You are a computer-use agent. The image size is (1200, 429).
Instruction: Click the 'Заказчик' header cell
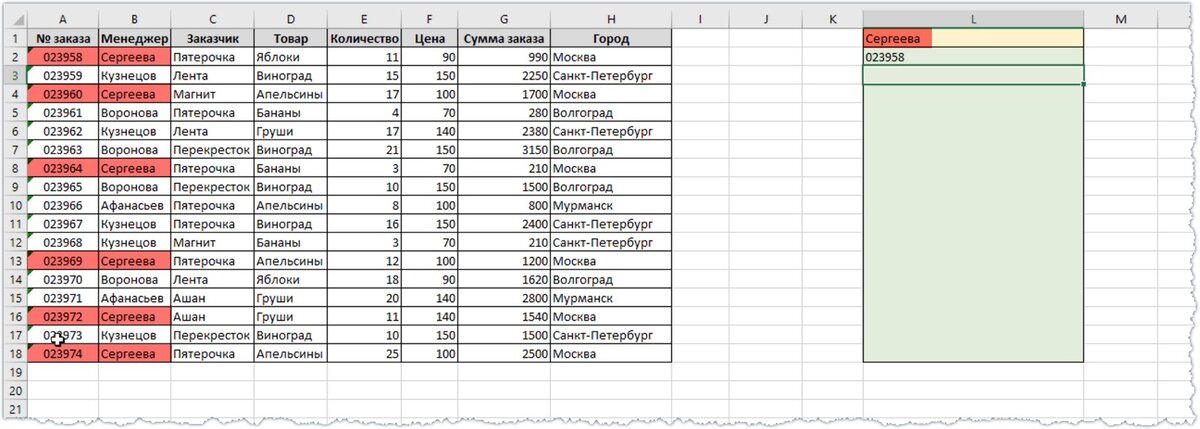211,38
